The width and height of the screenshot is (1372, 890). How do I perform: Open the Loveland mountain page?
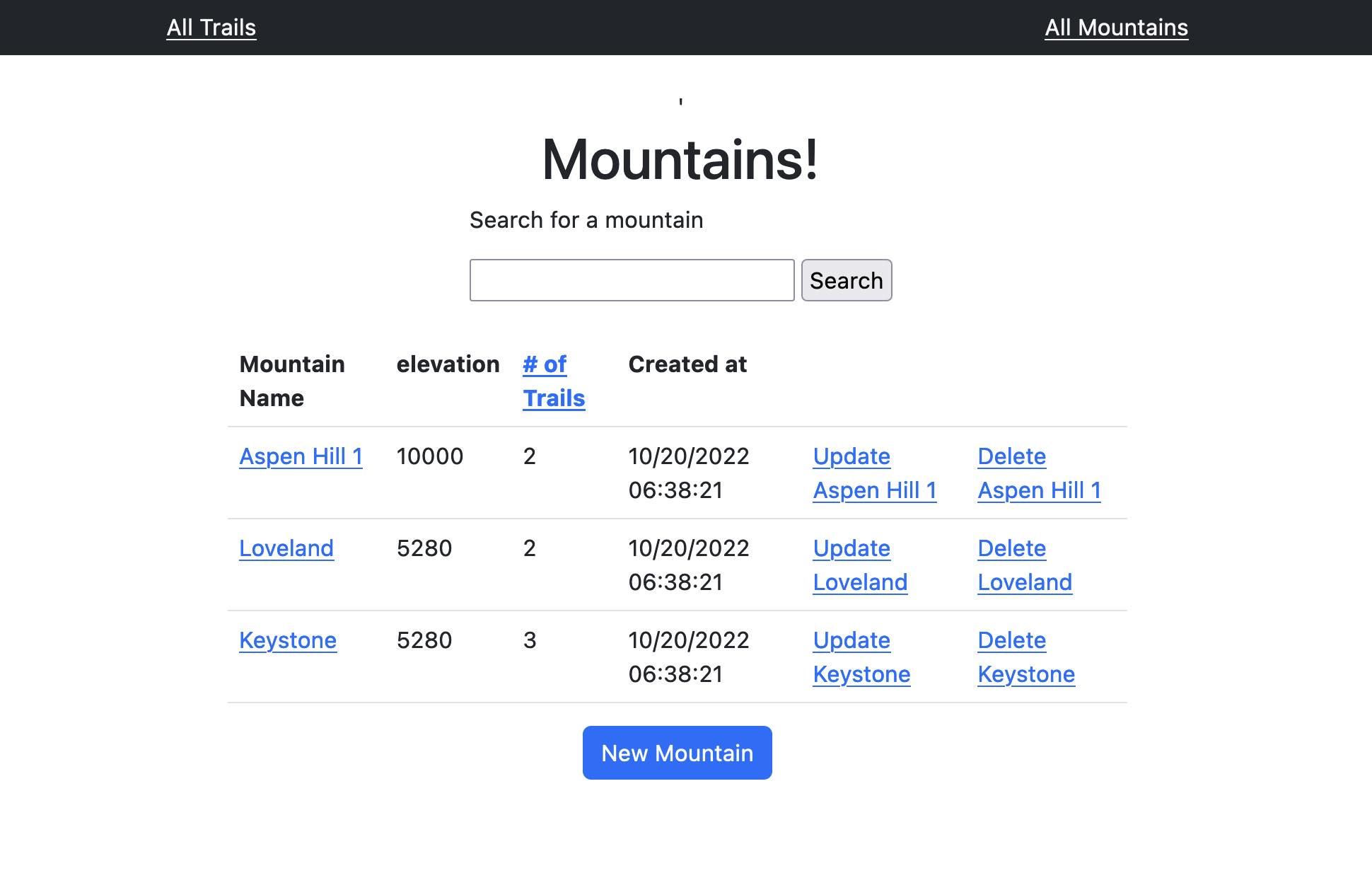(x=286, y=548)
